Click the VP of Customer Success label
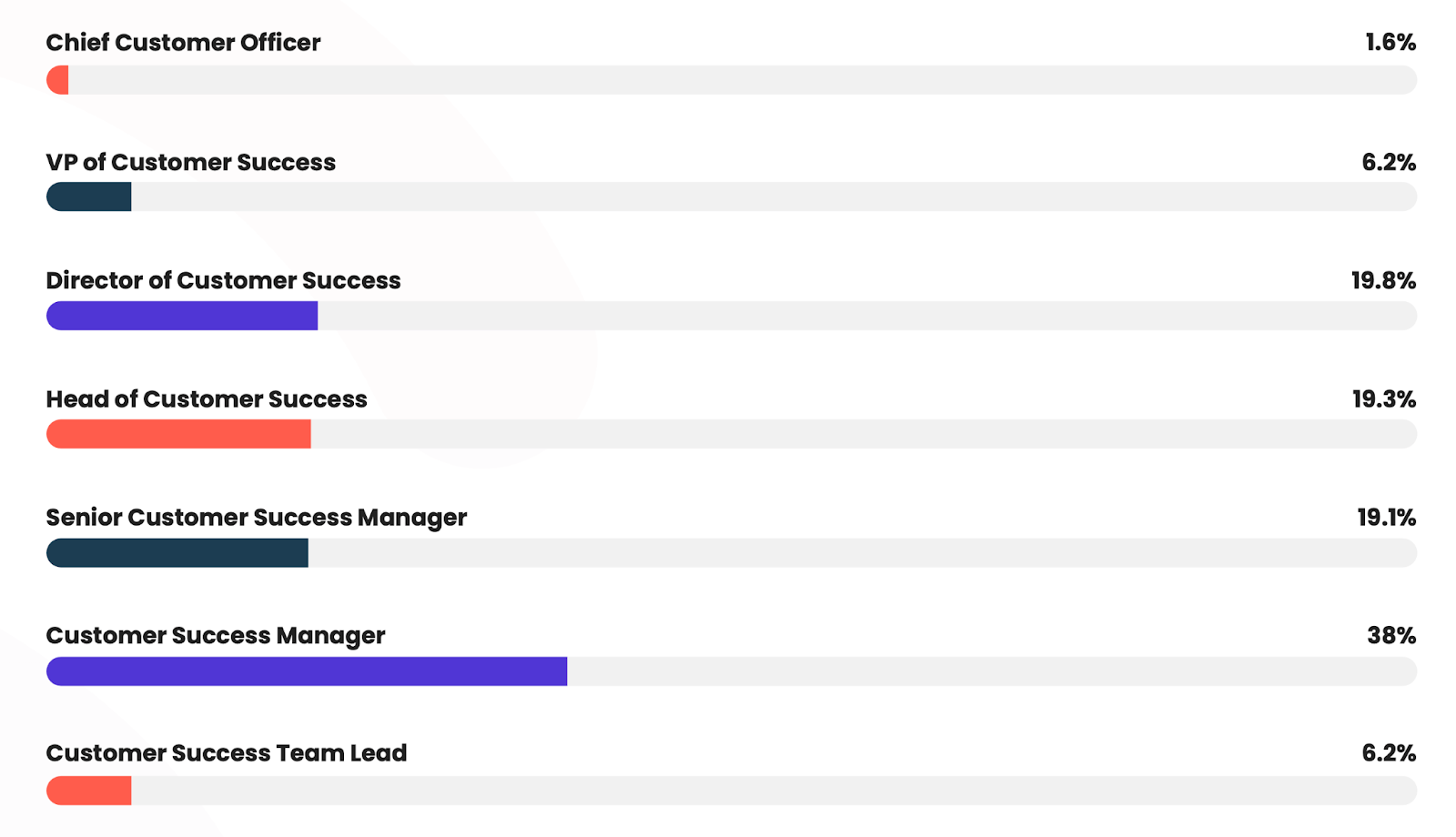Viewport: 1456px width, 837px height. coord(191,162)
